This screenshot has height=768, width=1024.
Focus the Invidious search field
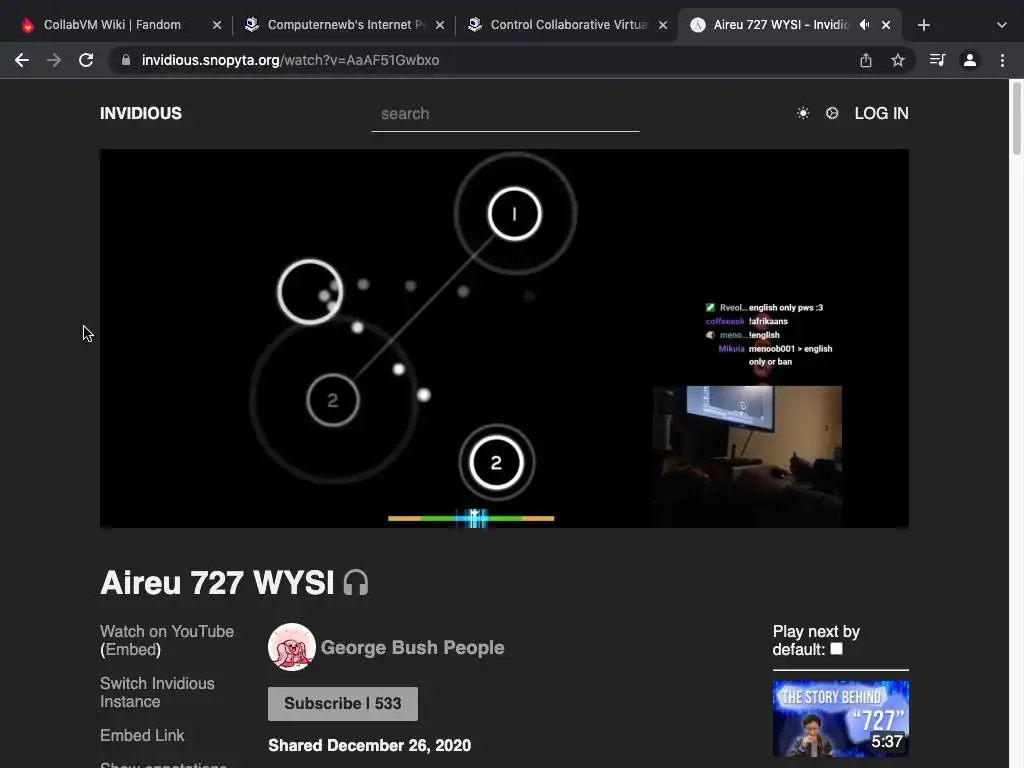(x=505, y=114)
